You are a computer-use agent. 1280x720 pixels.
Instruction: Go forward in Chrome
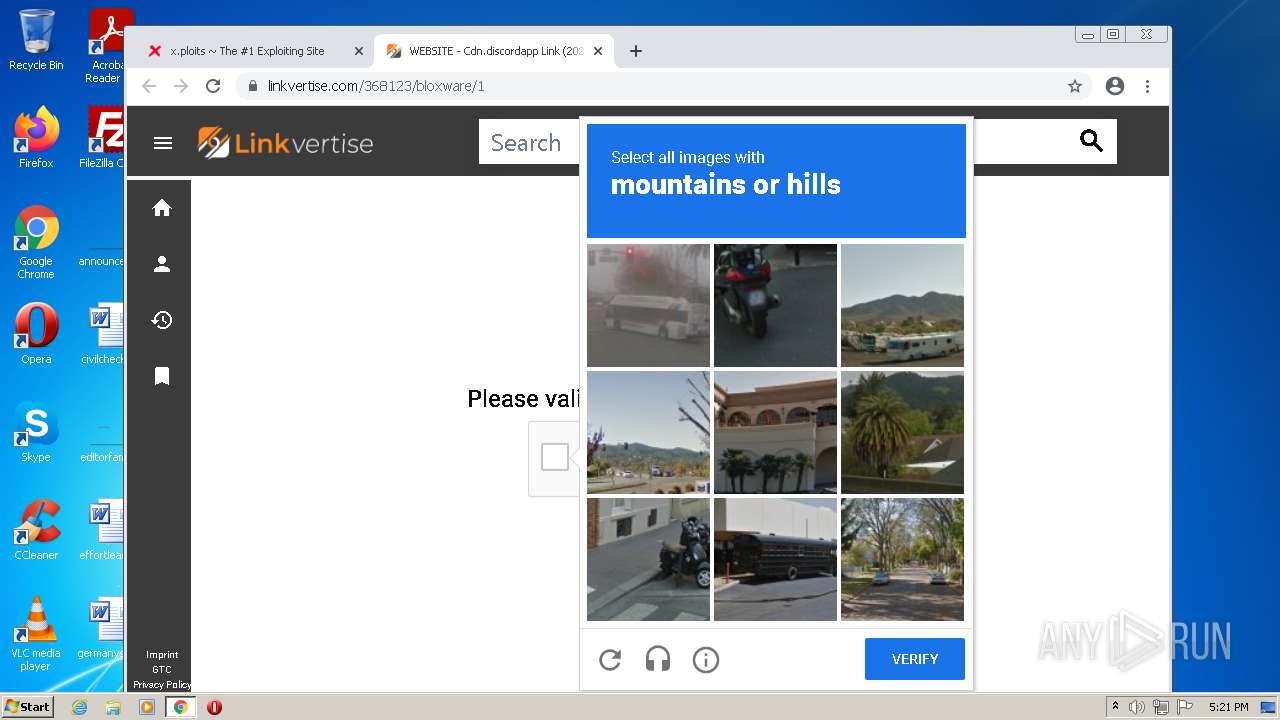181,86
